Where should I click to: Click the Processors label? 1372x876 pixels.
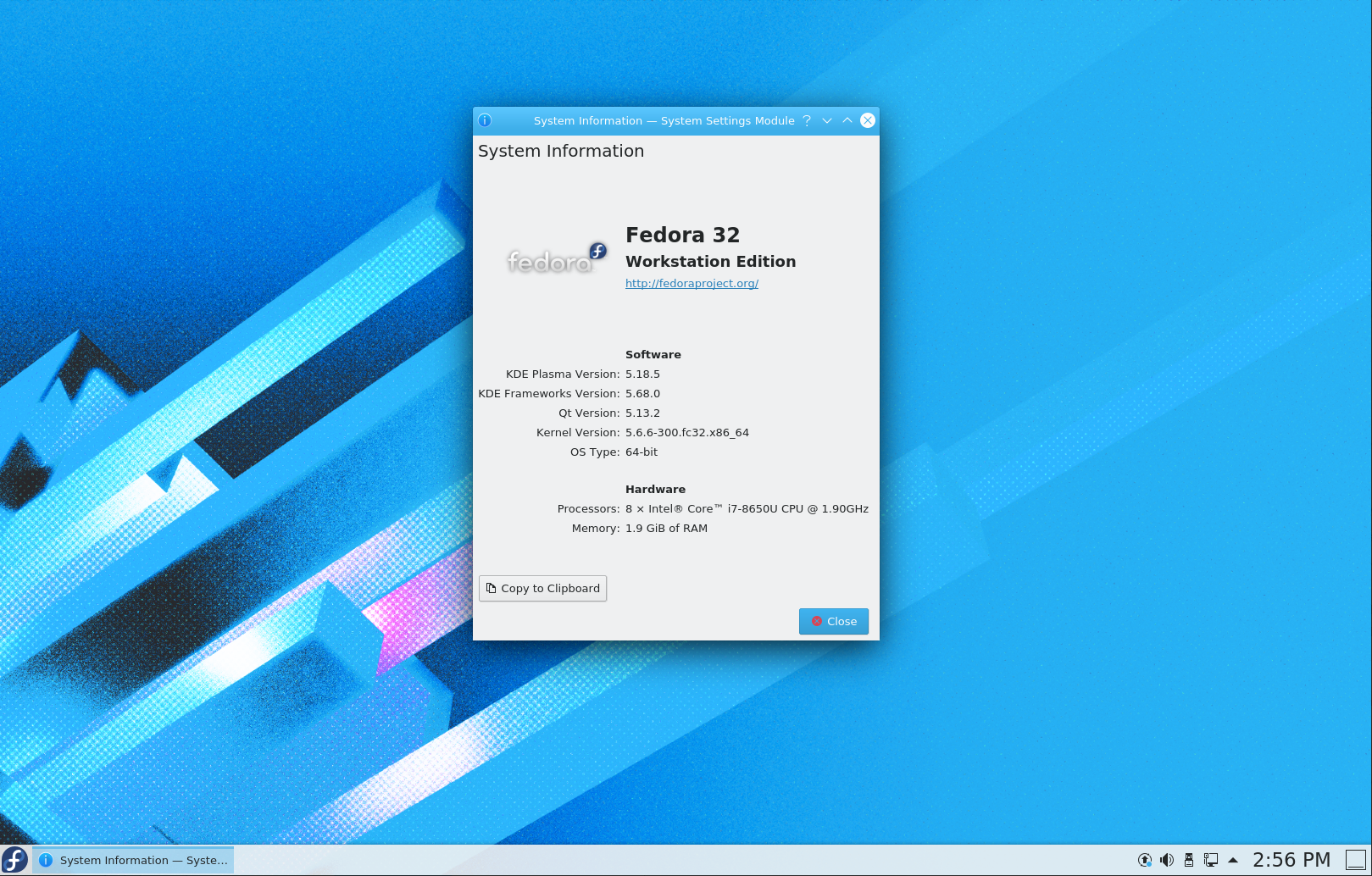coord(589,508)
